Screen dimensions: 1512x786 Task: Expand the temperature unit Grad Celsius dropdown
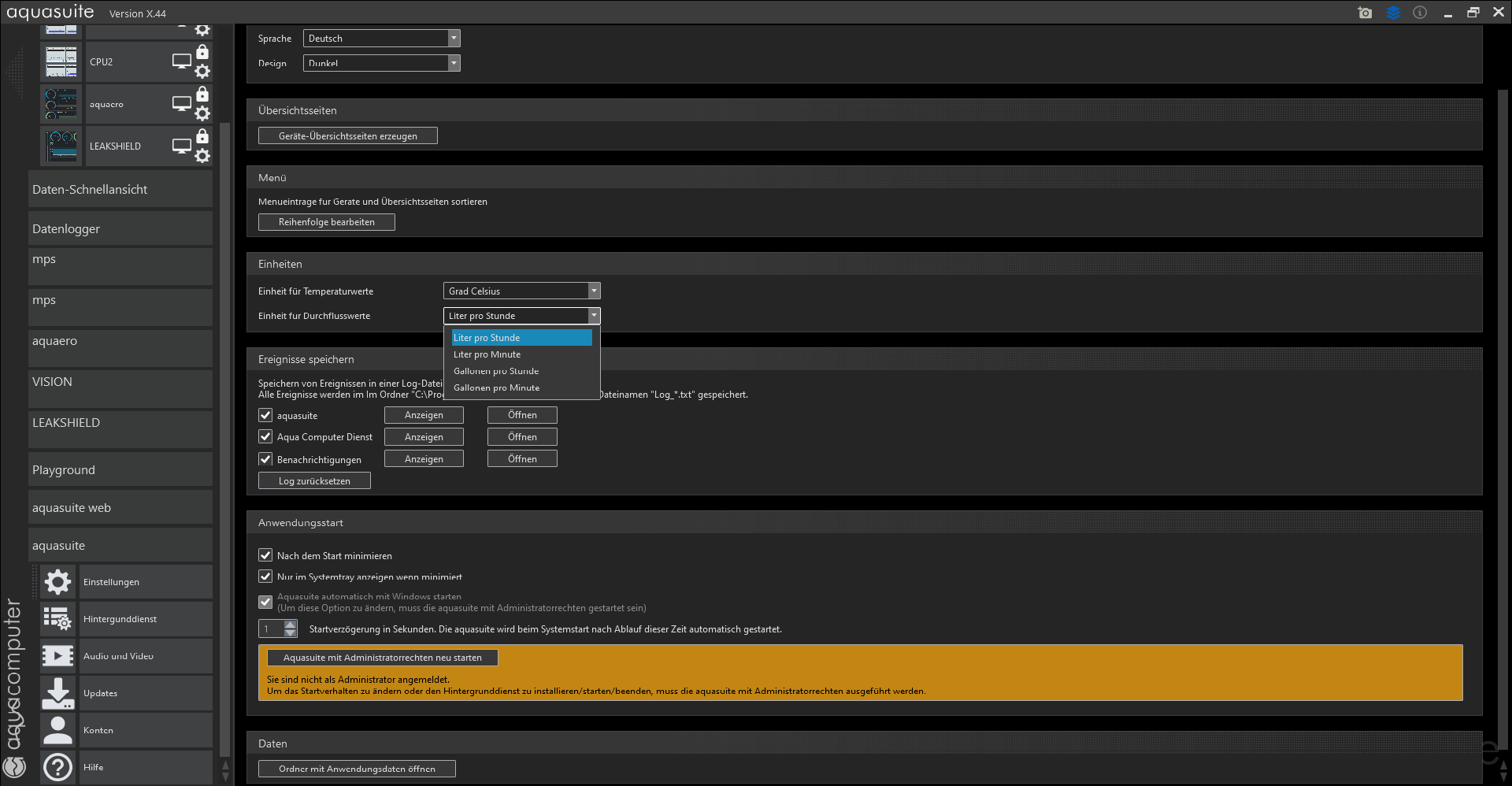(521, 291)
